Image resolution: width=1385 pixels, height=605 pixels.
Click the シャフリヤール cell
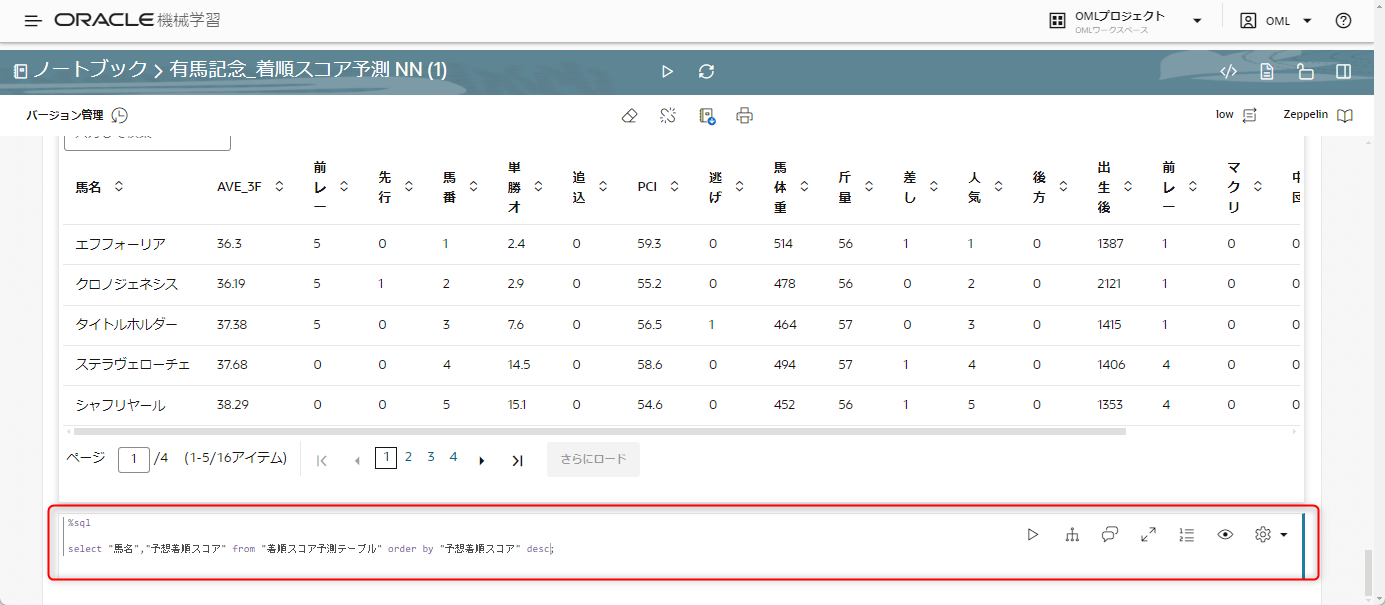tap(121, 405)
